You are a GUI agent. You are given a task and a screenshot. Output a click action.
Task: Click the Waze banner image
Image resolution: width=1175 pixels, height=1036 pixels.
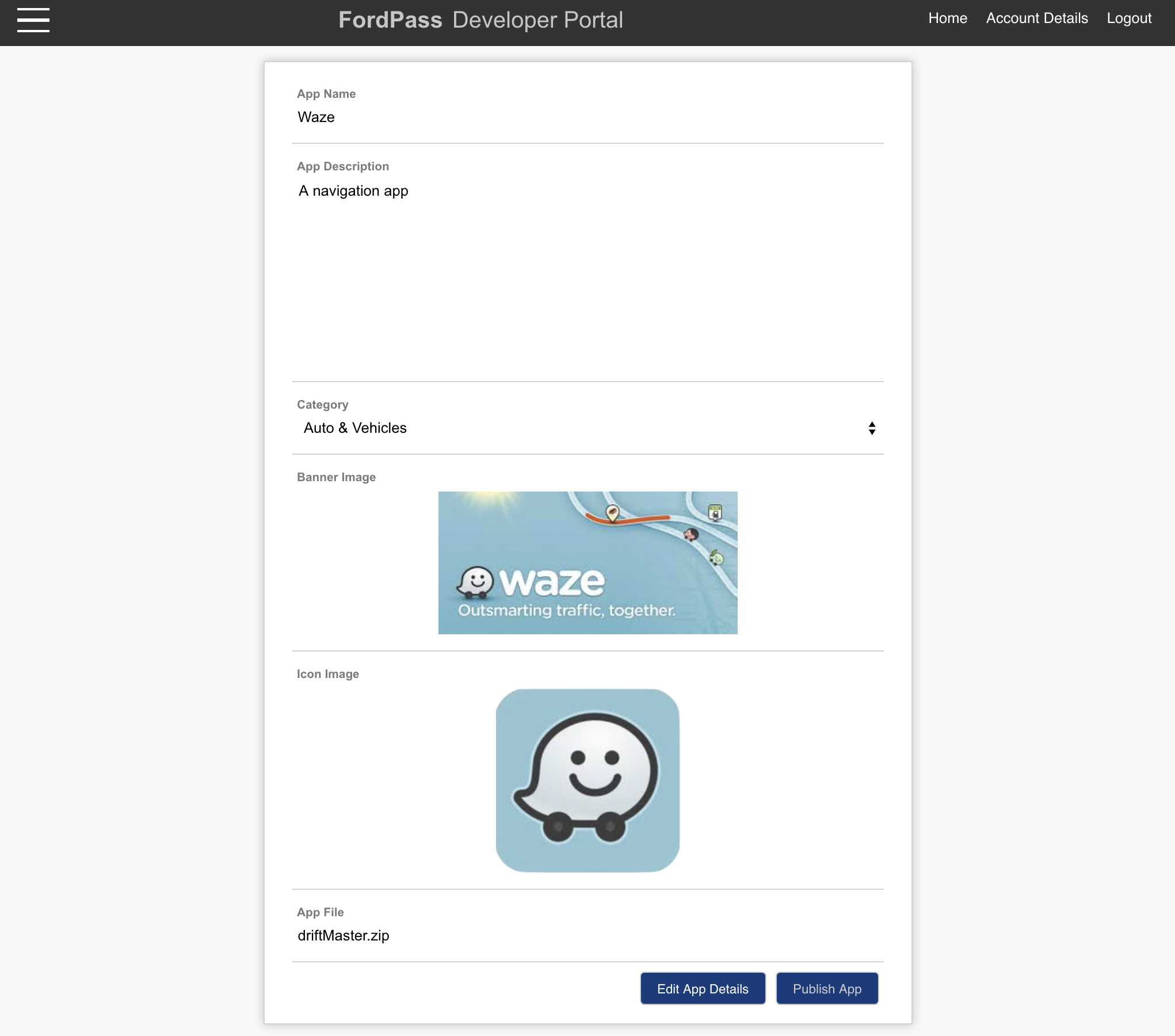point(587,562)
